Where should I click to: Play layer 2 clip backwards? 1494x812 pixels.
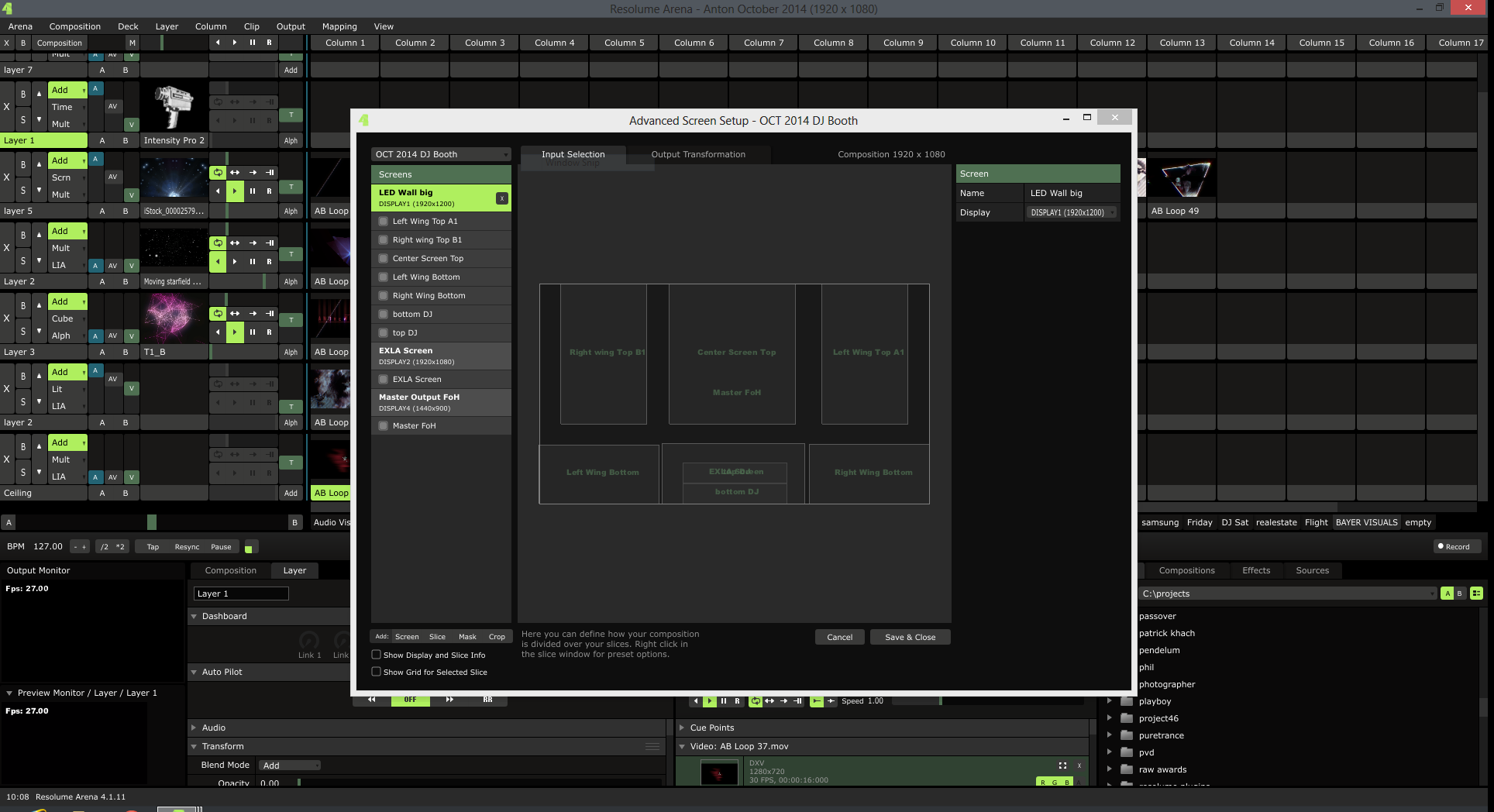tap(218, 261)
